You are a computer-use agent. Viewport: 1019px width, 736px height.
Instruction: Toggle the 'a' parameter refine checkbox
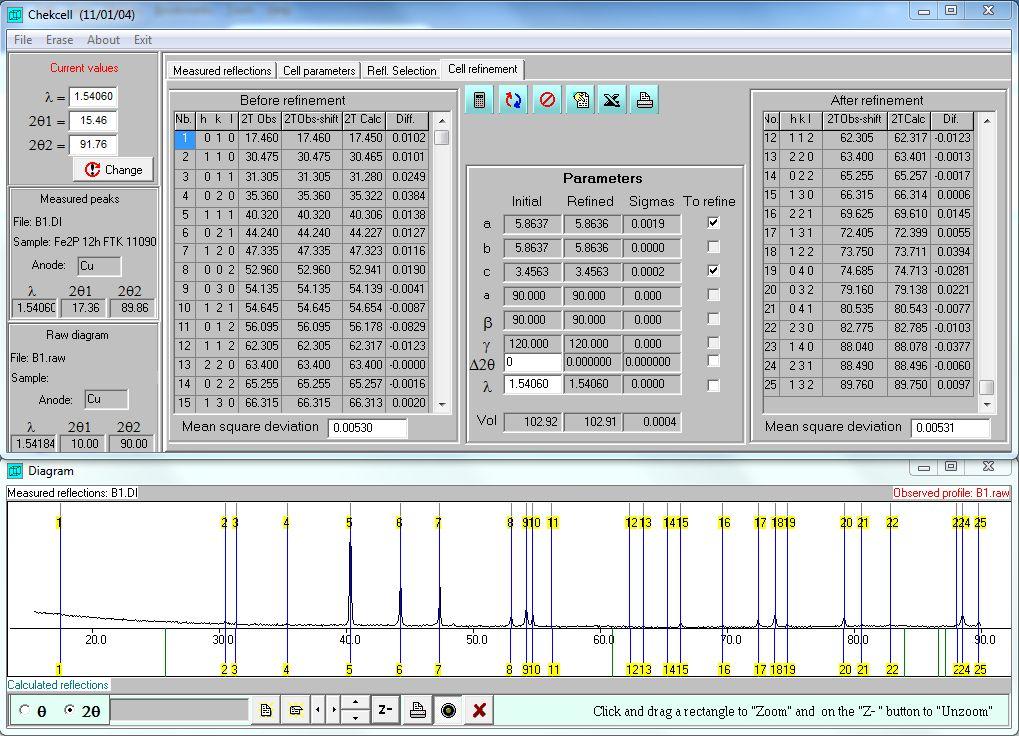pos(713,223)
